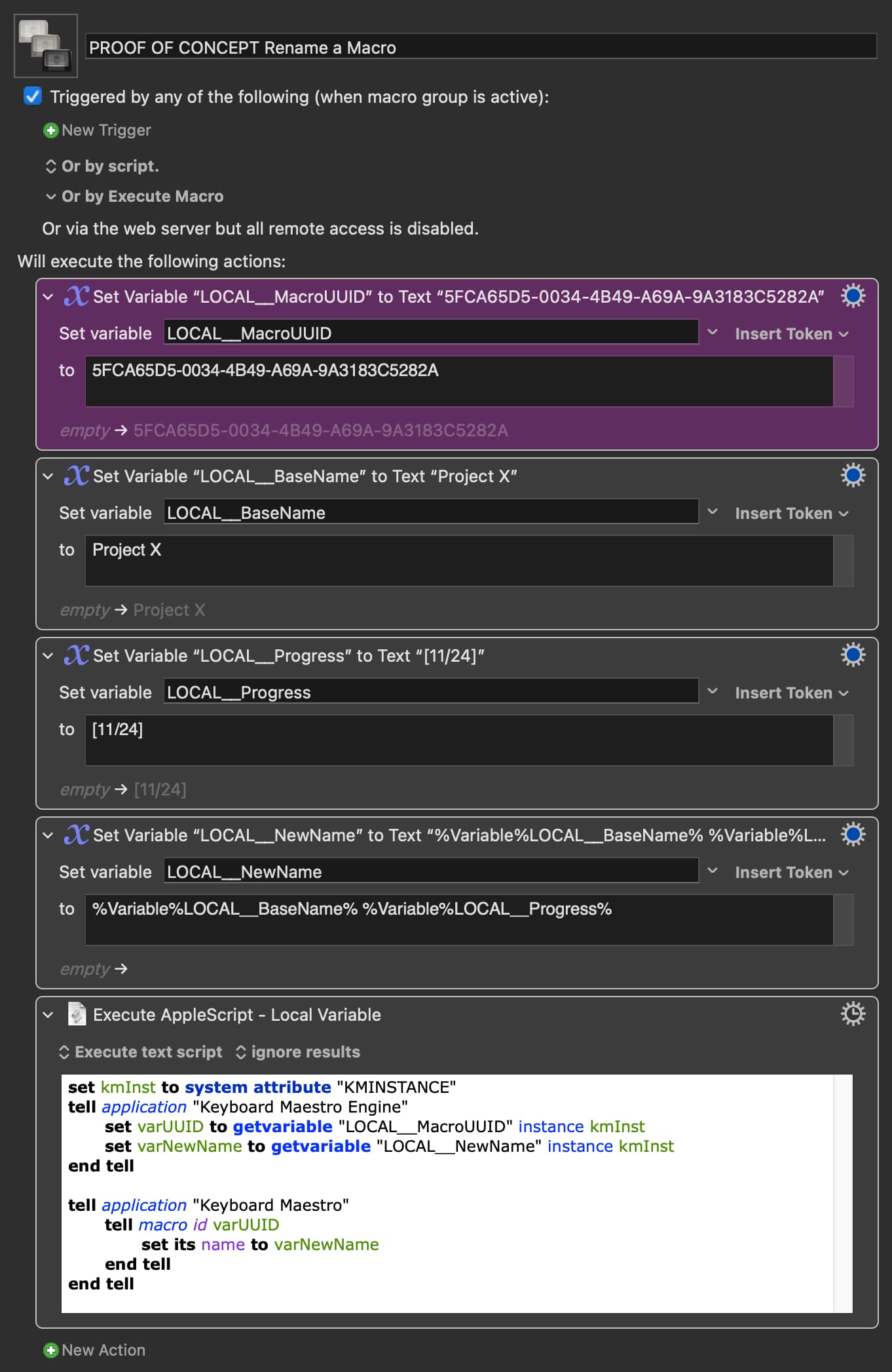Collapse the Or by Execute Macro section
This screenshot has height=1372, width=892.
(x=50, y=197)
